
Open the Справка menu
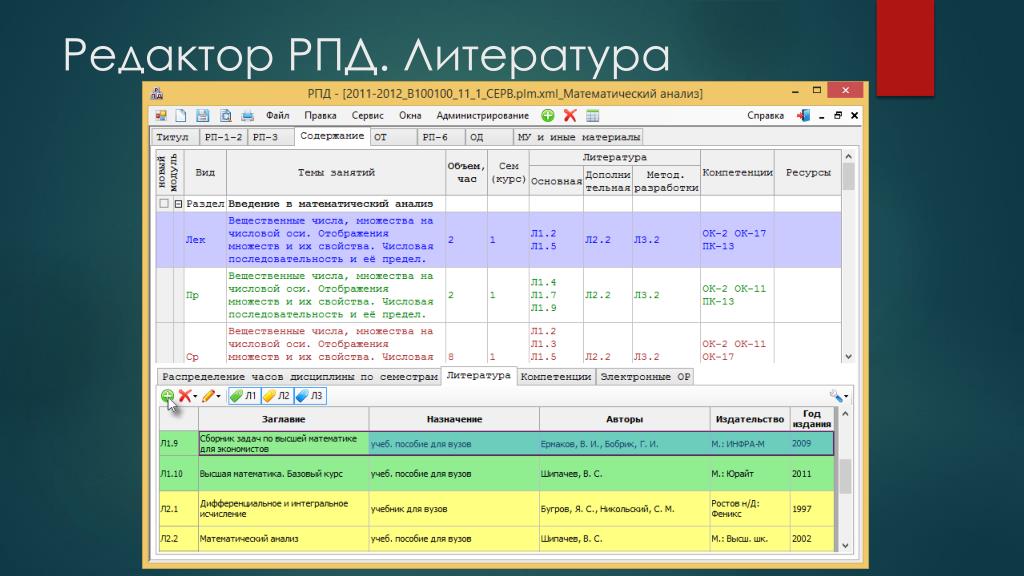(x=765, y=116)
